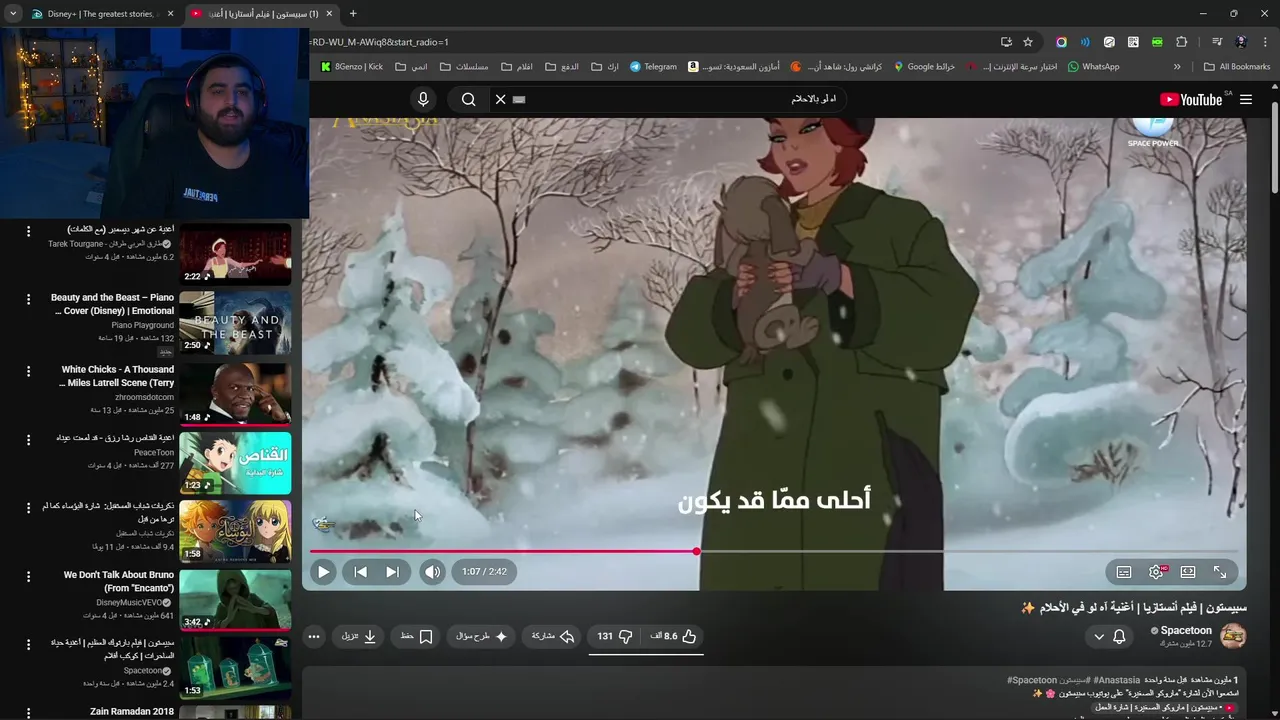Open options for We Don't Talk About Bruno
The width and height of the screenshot is (1280, 720).
tap(28, 577)
